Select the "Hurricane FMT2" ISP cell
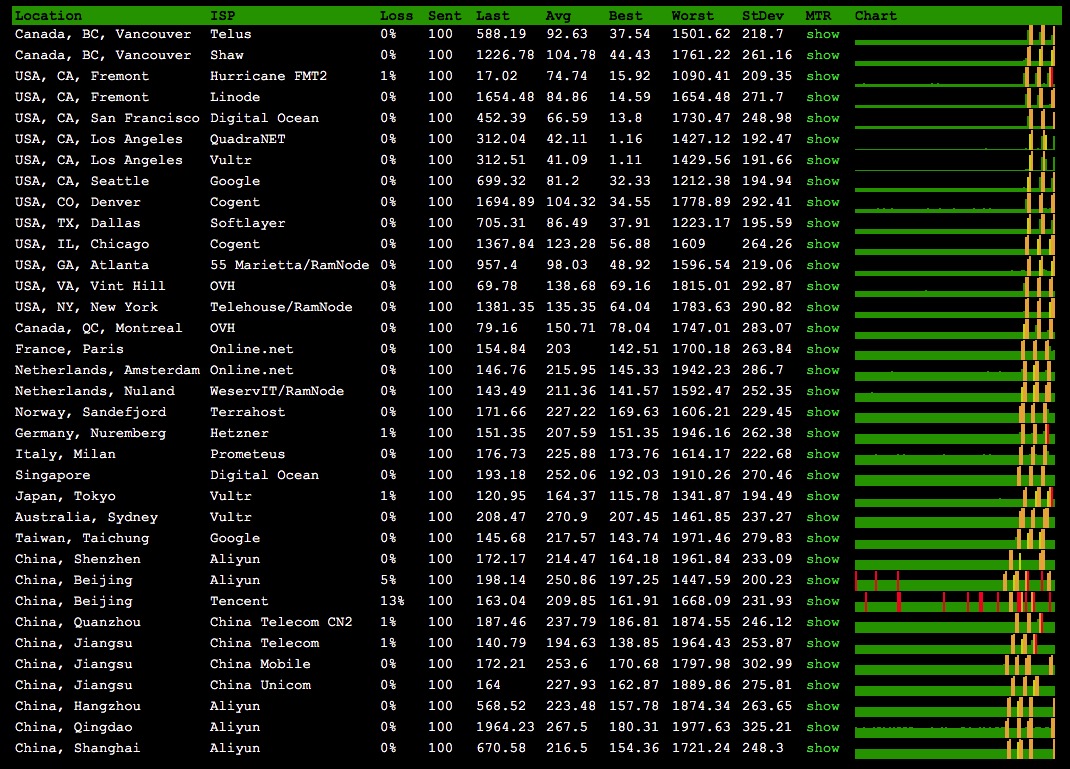This screenshot has width=1070, height=769. pos(268,76)
